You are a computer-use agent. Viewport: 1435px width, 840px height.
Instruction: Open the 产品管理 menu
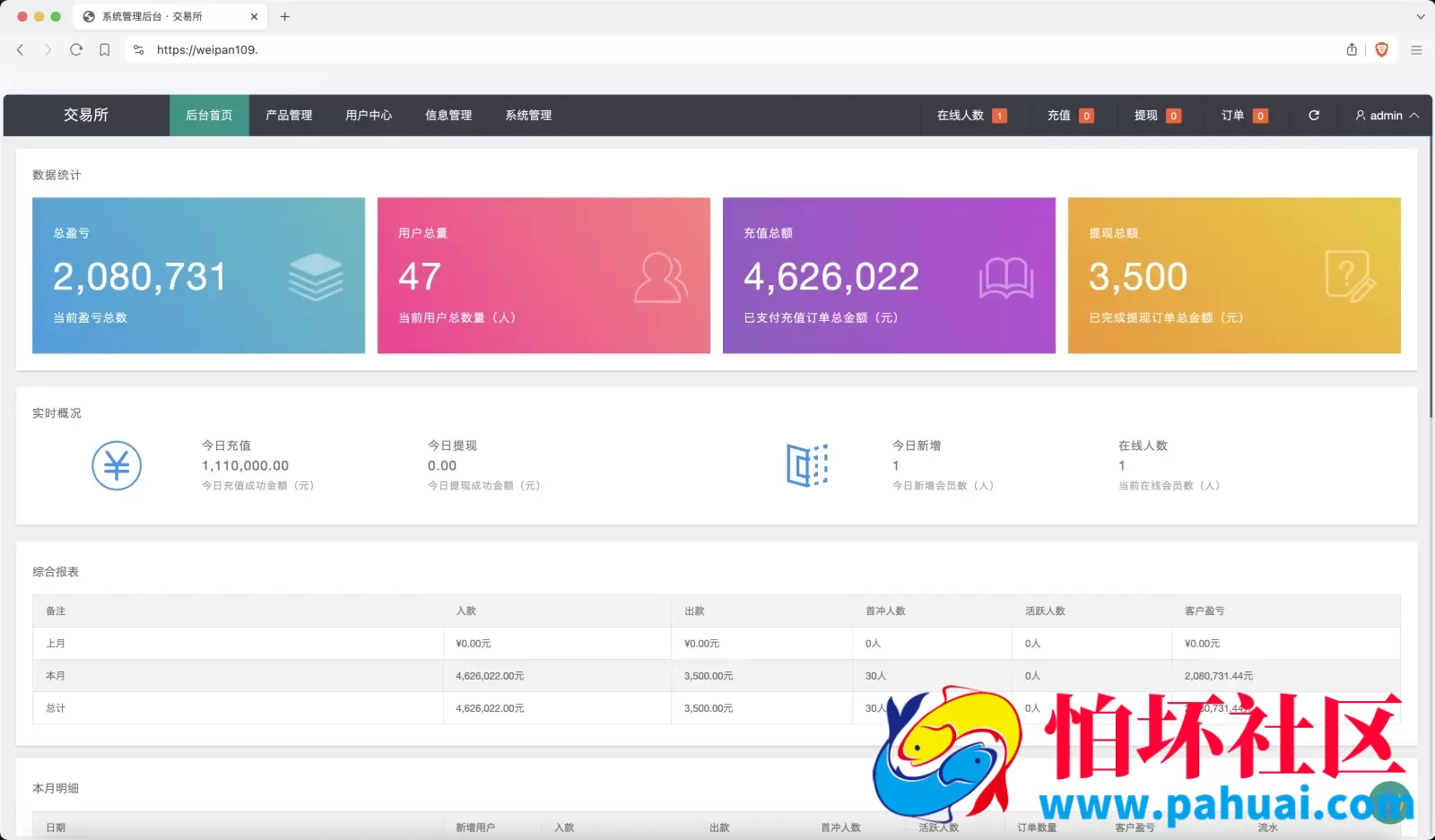pos(289,116)
